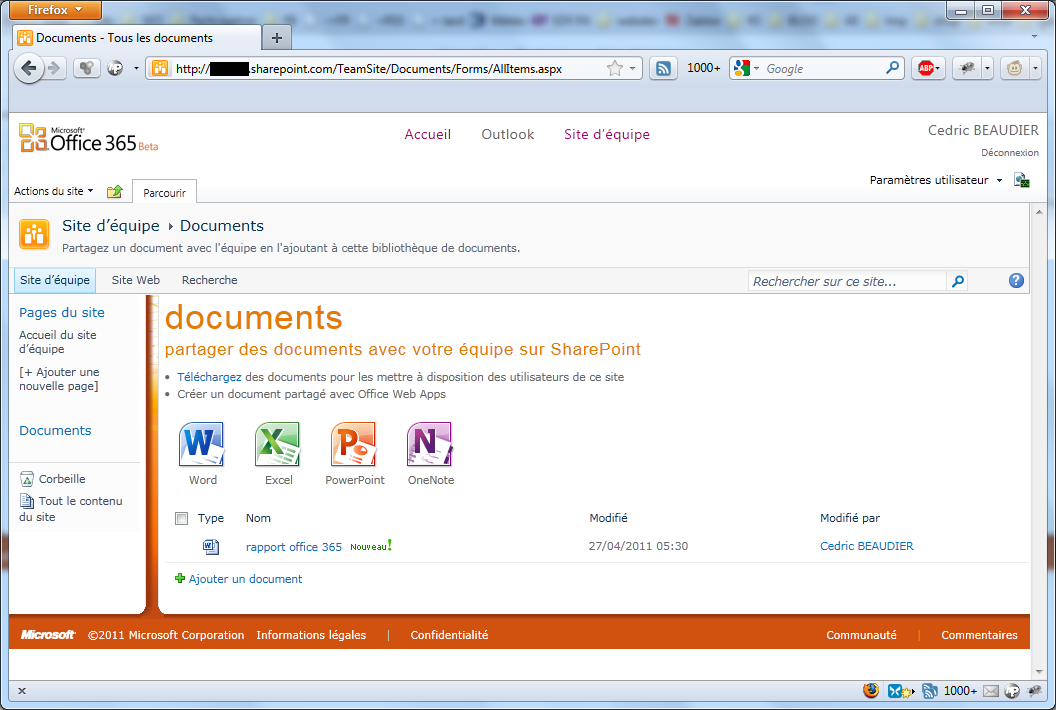1056x710 pixels.
Task: Click the RSS icon in the status bar
Action: 929,690
